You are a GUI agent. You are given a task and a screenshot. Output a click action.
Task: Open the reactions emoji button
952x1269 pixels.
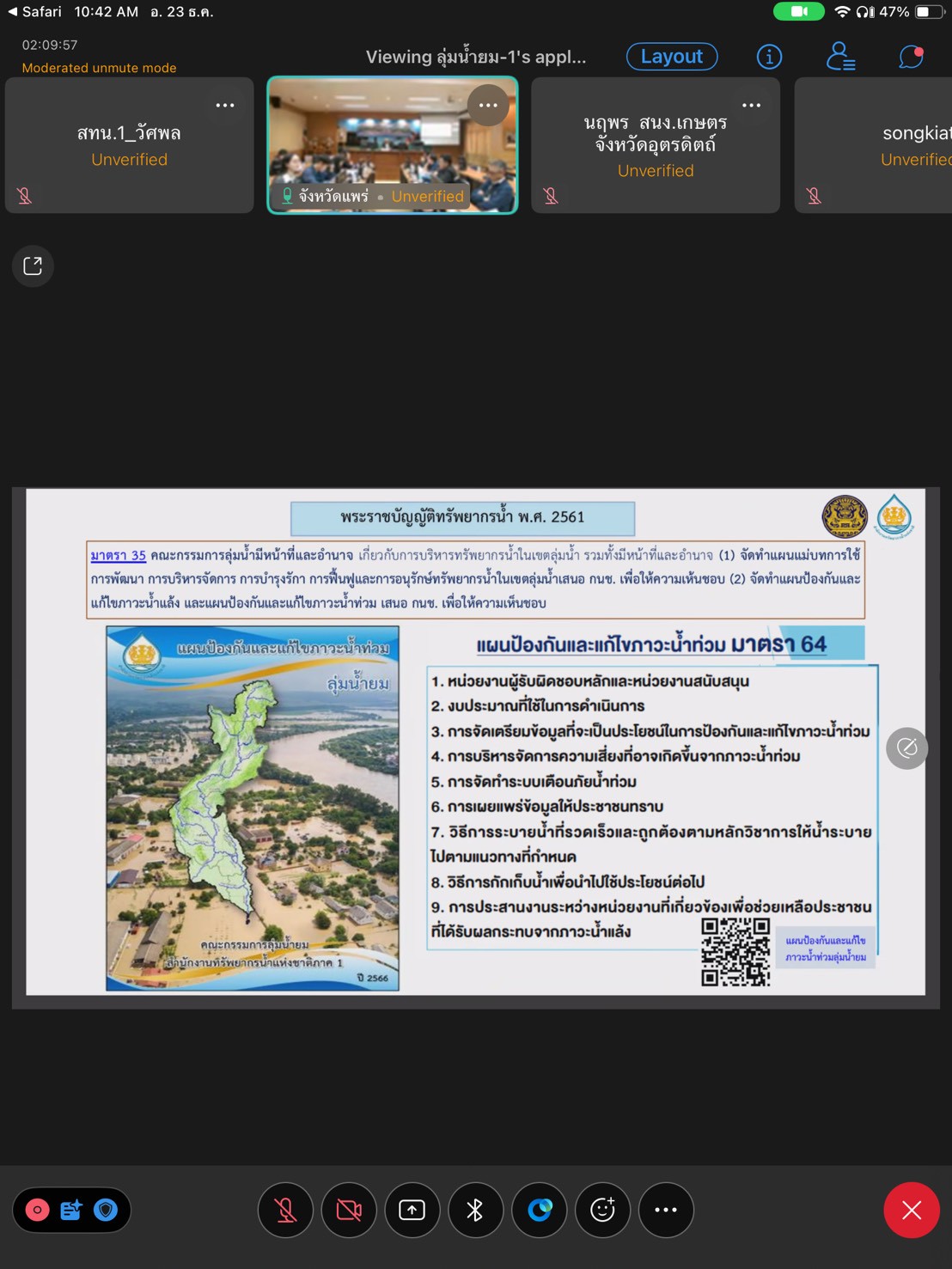pyautogui.click(x=602, y=1210)
